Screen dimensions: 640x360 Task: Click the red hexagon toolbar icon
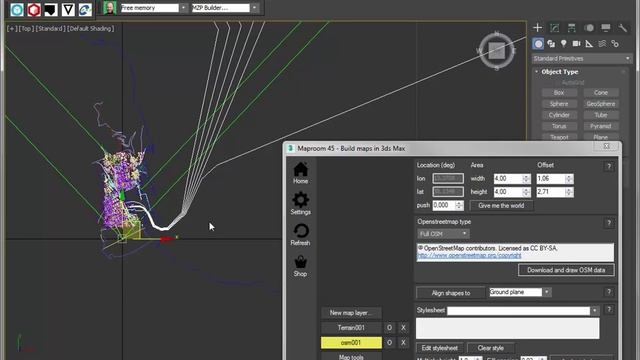coord(34,9)
